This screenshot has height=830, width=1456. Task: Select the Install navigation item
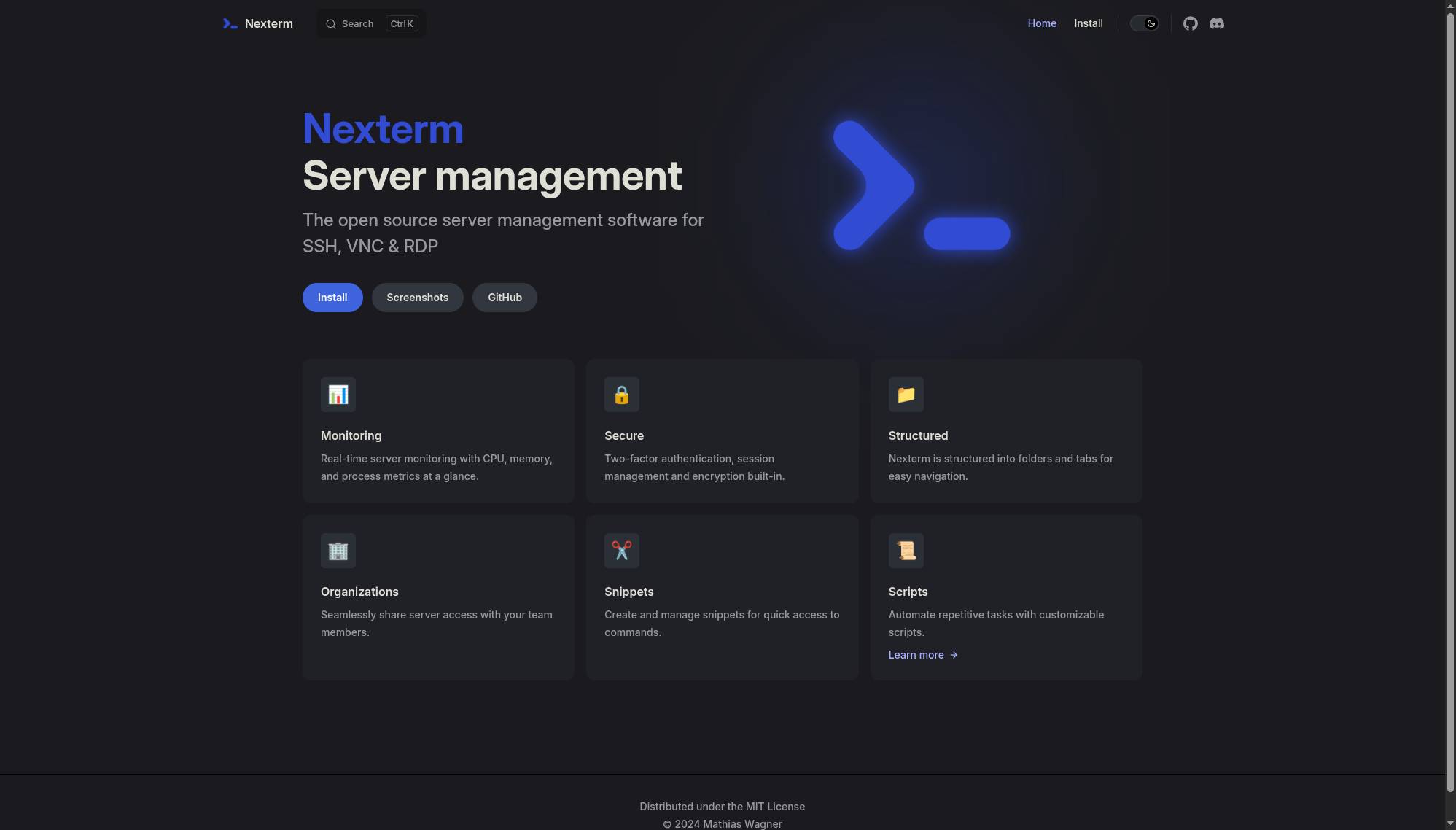click(x=1088, y=23)
